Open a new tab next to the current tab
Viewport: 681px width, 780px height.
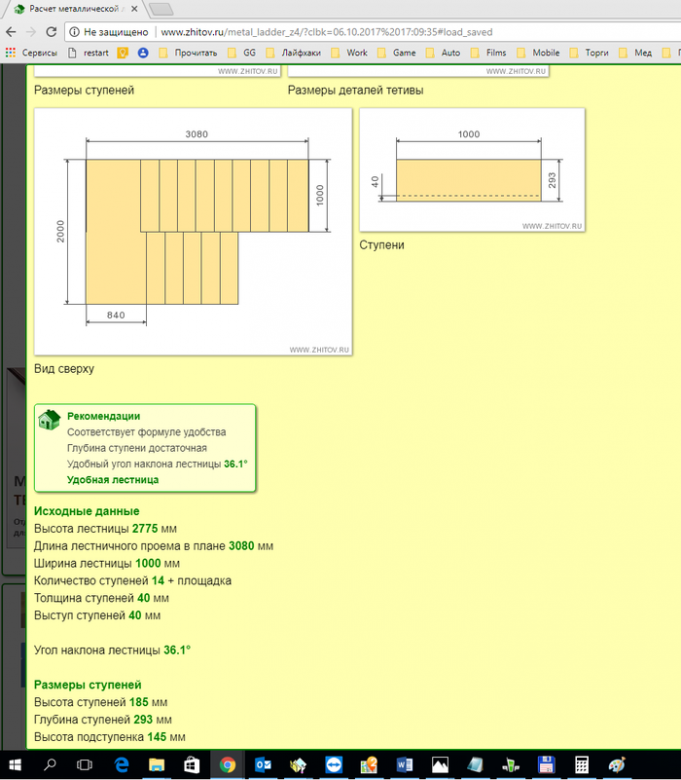click(161, 9)
